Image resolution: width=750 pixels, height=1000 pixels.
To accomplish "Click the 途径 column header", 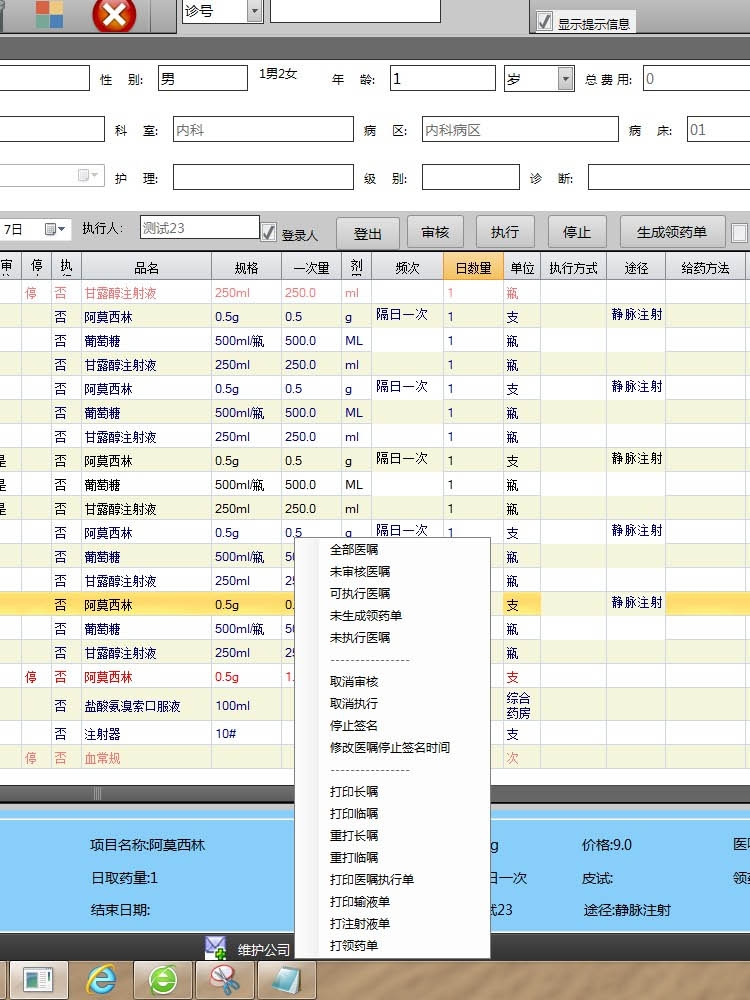I will [x=636, y=268].
